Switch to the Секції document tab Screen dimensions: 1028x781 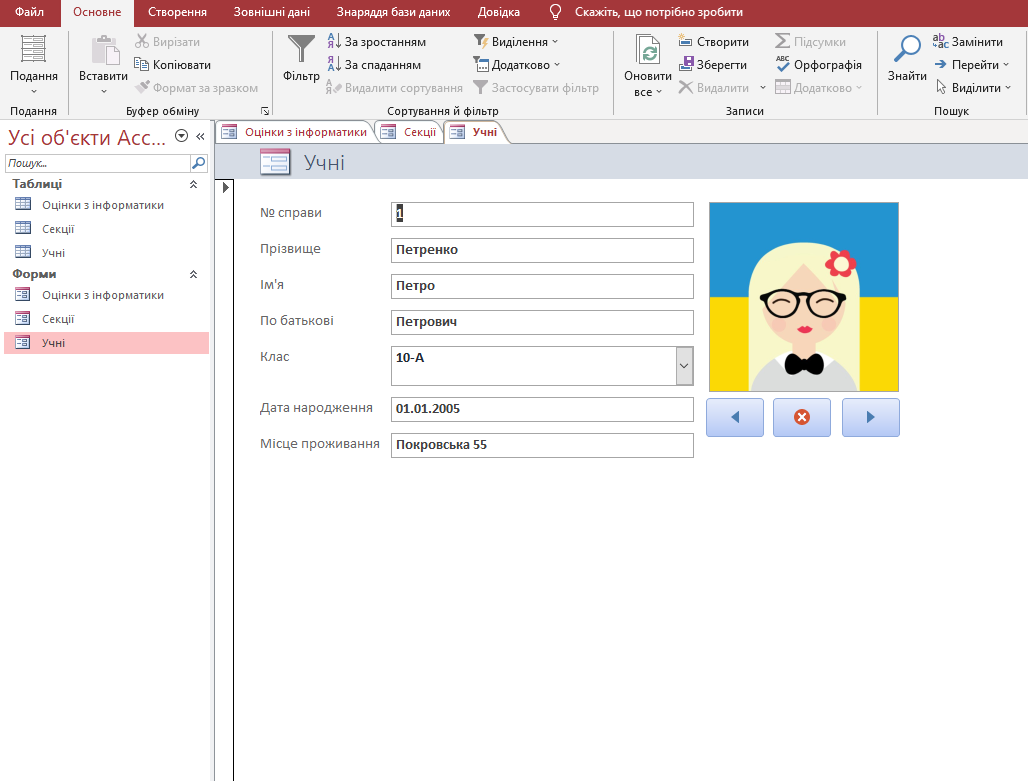[411, 132]
